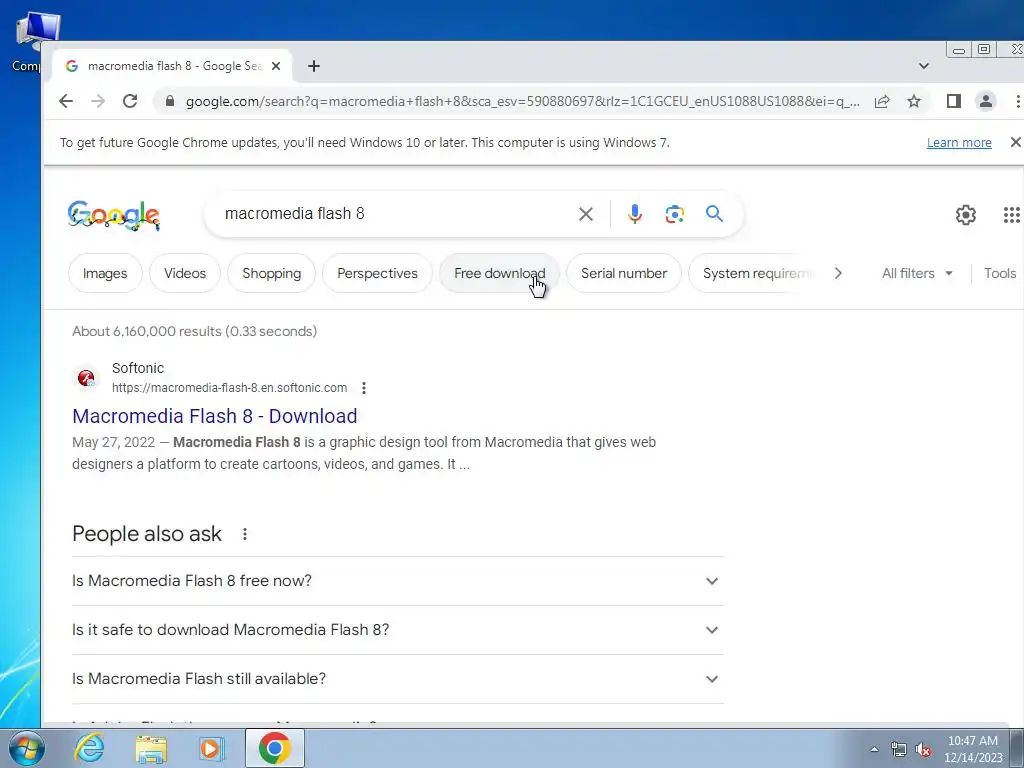Viewport: 1024px width, 768px height.
Task: Click the Softonic site favicon
Action: (86, 377)
